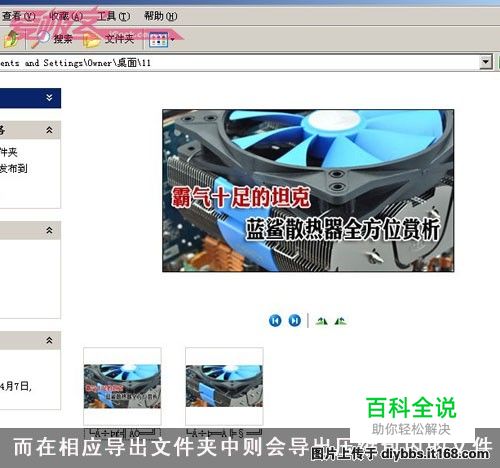This screenshot has width=500, height=468.
Task: Collapse the third sidebar panel
Action: pos(49,230)
